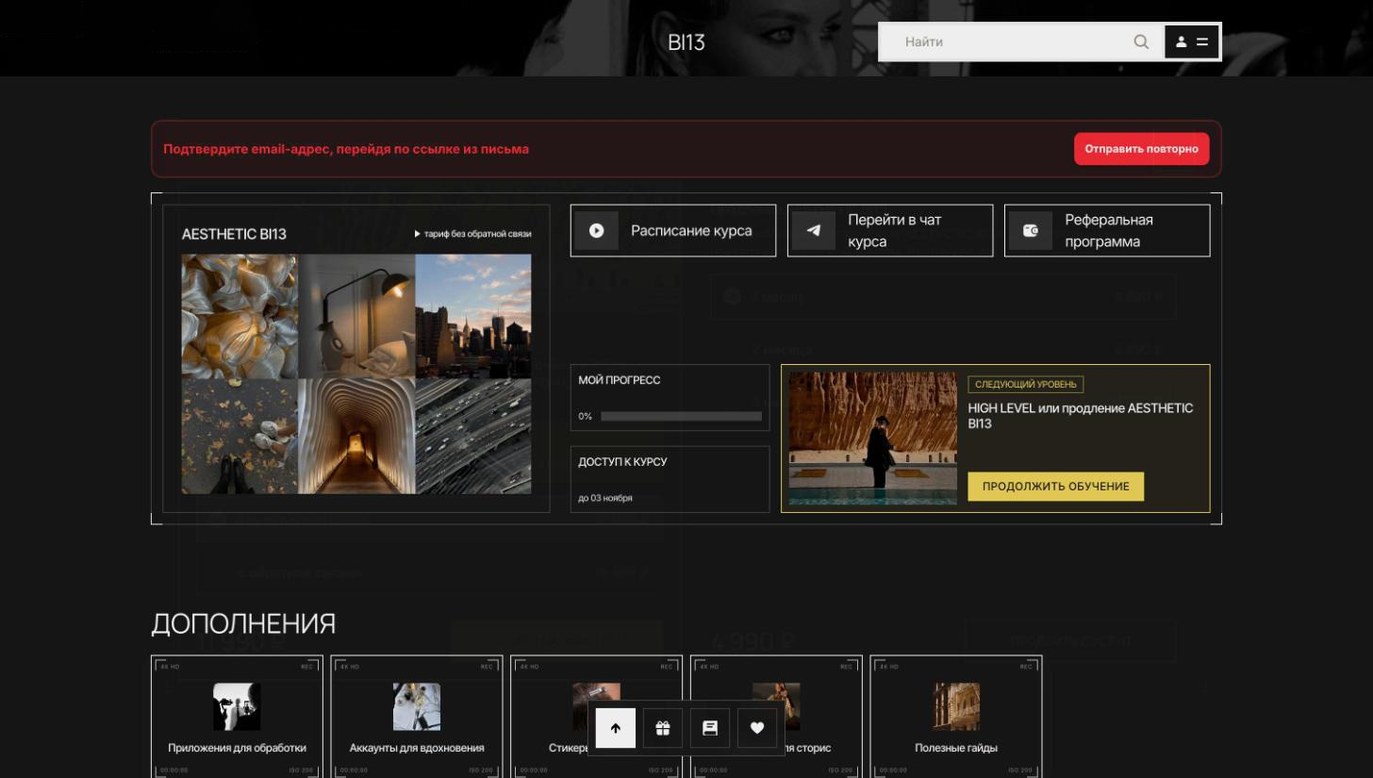This screenshot has width=1373, height=778.
Task: Open favorites heart icon
Action: pos(757,728)
